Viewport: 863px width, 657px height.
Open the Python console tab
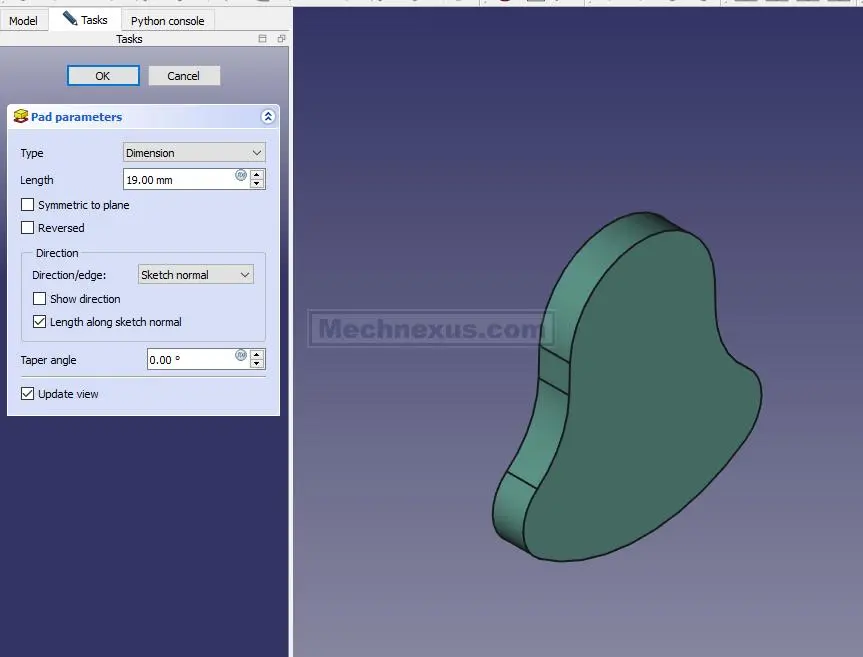pyautogui.click(x=167, y=20)
